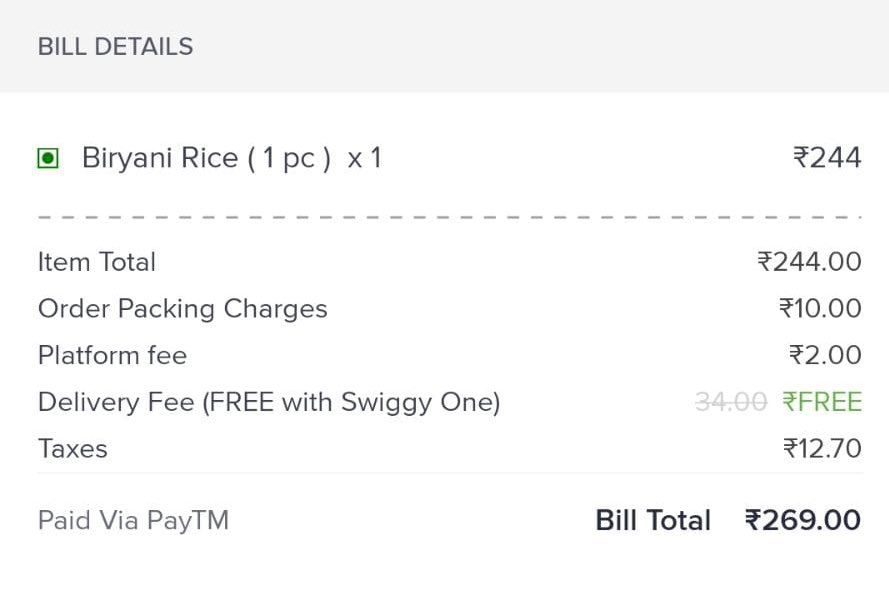
Task: Click the green vegetarian indicator icon
Action: (x=48, y=158)
